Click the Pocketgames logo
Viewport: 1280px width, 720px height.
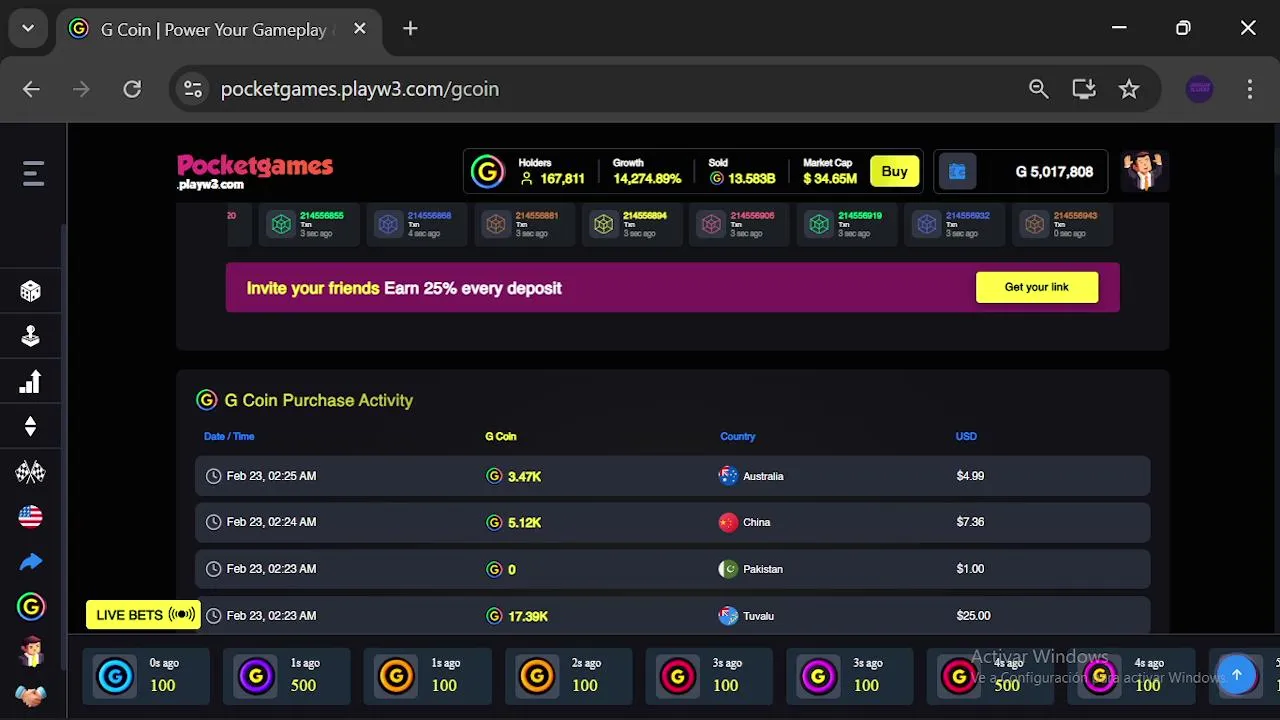click(x=255, y=172)
